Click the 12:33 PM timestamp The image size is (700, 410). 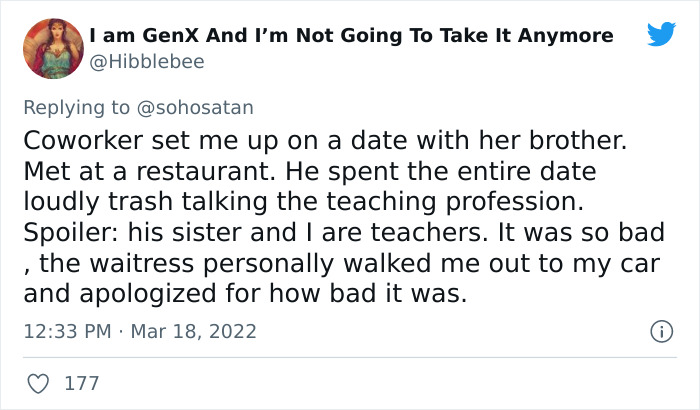point(65,330)
